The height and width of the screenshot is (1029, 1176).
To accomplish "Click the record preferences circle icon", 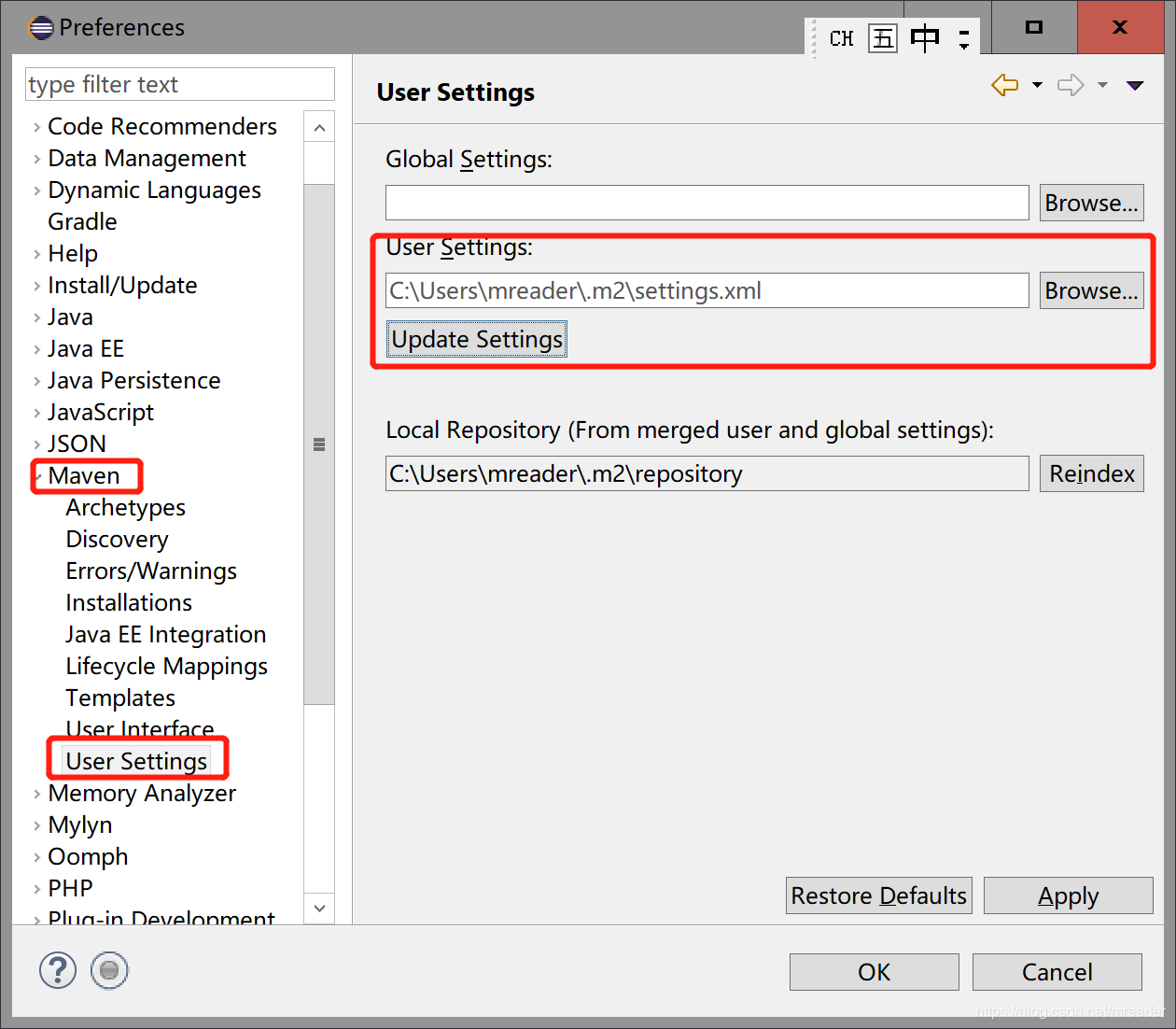I will tap(109, 970).
